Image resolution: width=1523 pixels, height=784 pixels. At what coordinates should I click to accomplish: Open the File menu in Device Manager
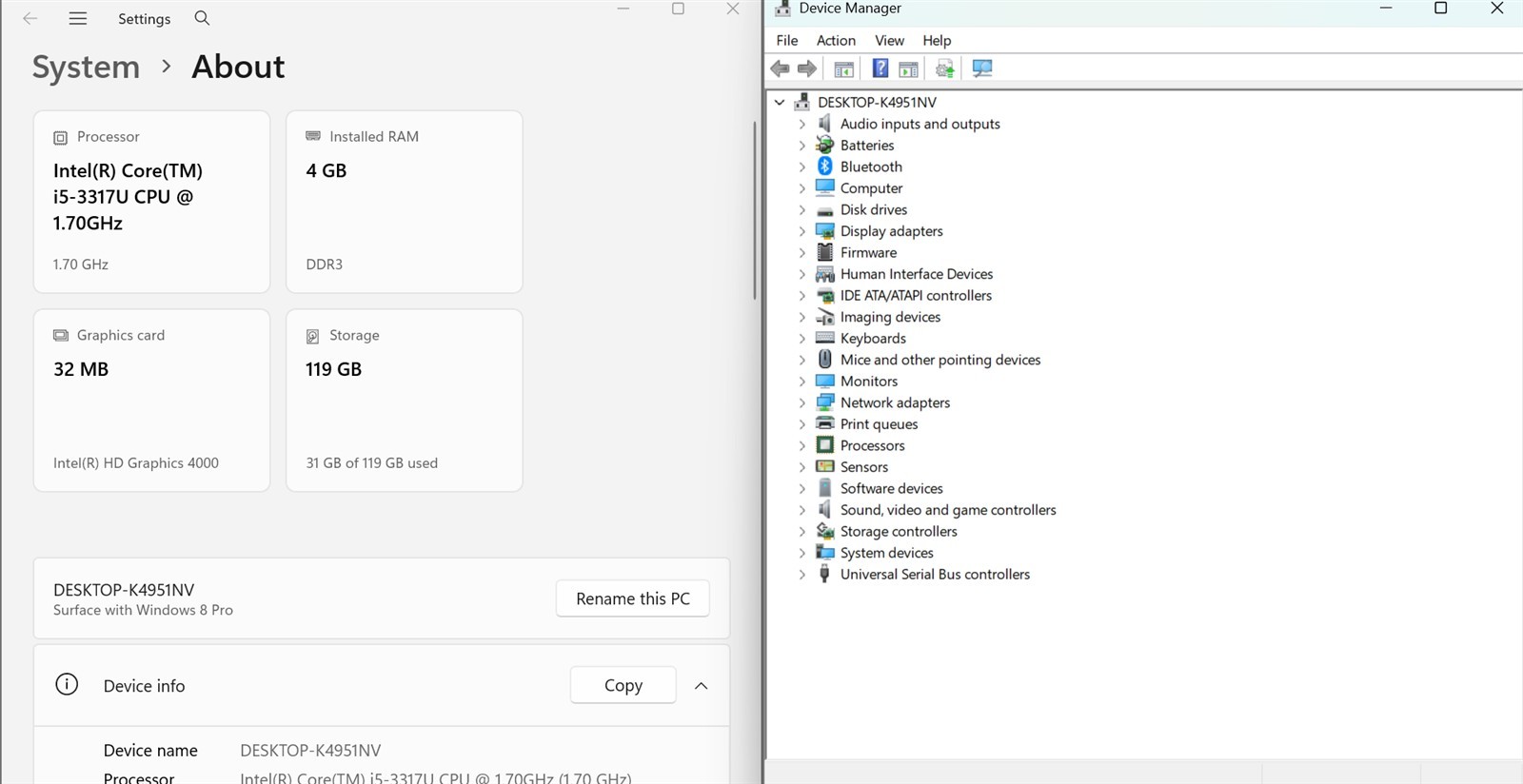point(787,40)
